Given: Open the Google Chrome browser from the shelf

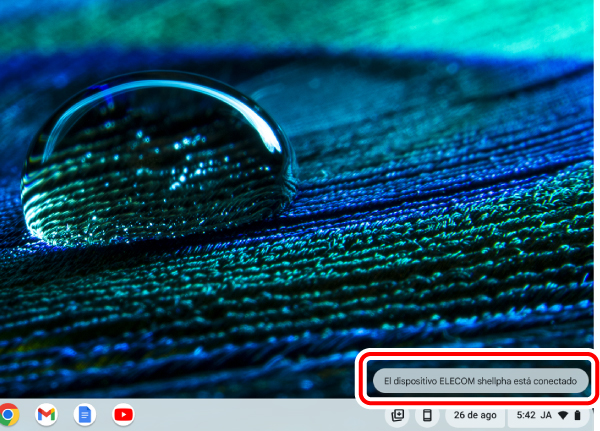Looking at the screenshot, I should pos(8,415).
